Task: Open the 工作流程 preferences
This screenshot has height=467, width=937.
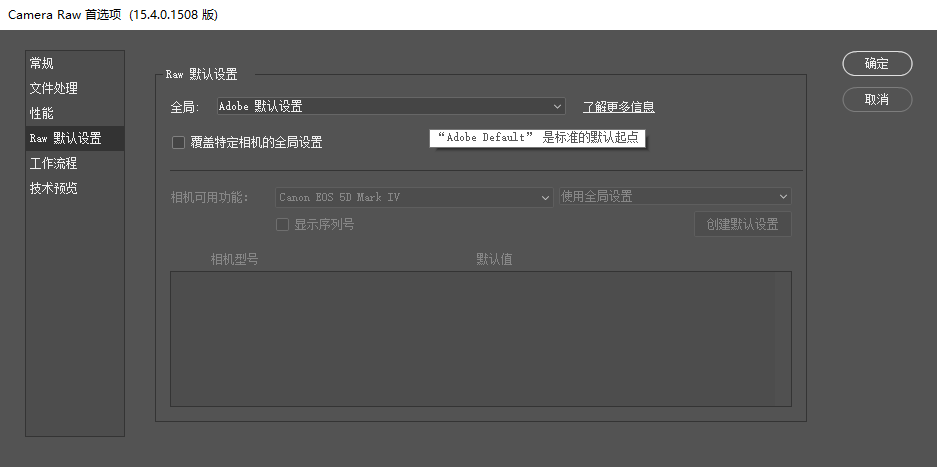Action: [75, 163]
